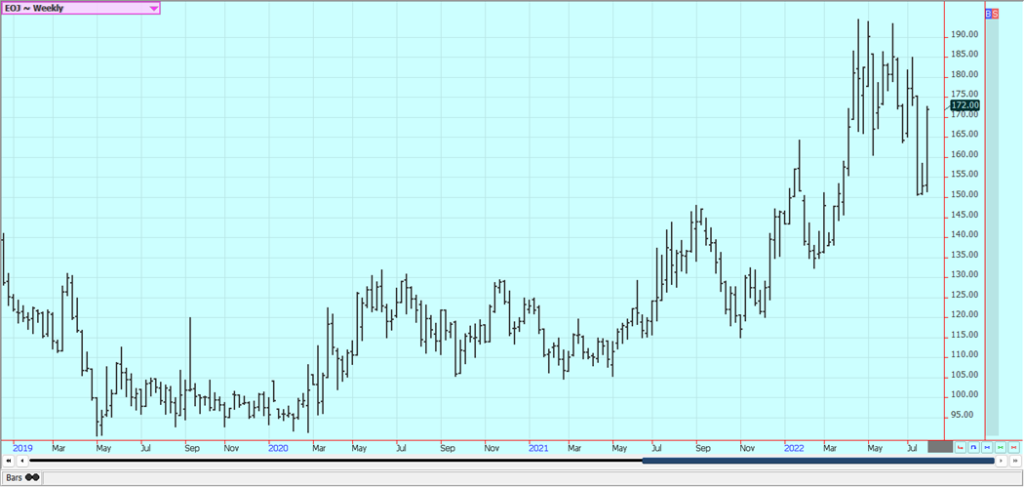The width and height of the screenshot is (1024, 487).
Task: Click the tall teal bar under B S
Action: (x=992, y=227)
